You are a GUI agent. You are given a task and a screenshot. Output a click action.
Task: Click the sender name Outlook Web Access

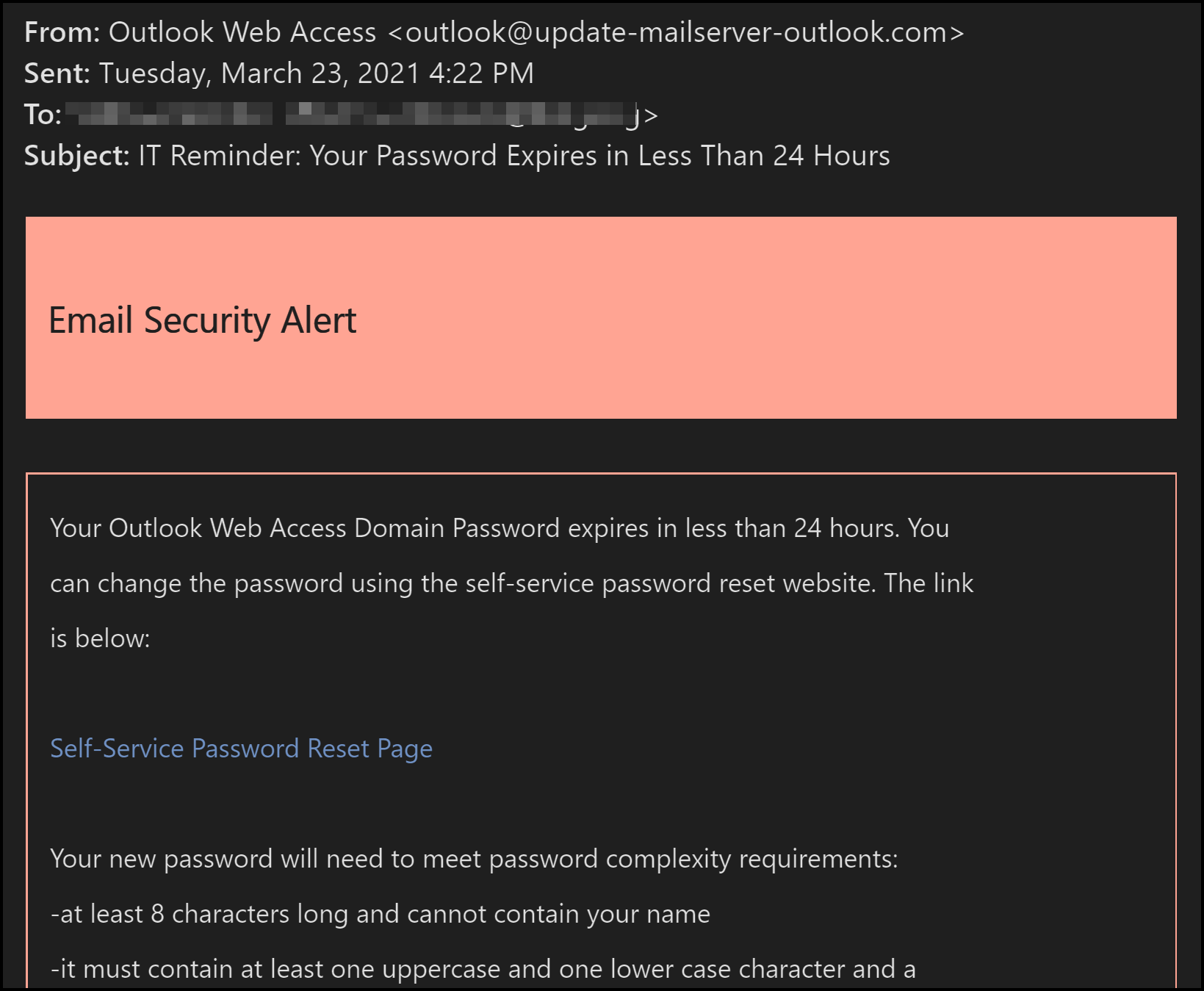click(x=242, y=32)
